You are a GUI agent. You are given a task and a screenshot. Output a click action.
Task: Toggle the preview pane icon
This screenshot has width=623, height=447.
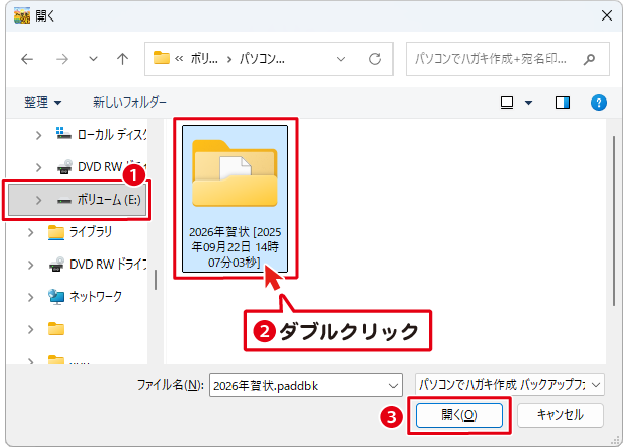(563, 102)
